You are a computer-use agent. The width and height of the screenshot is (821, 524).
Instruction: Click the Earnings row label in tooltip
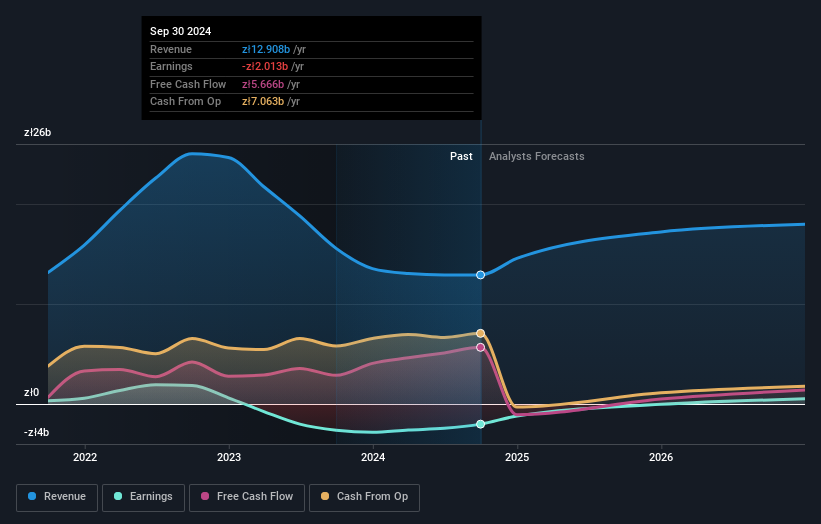point(171,66)
